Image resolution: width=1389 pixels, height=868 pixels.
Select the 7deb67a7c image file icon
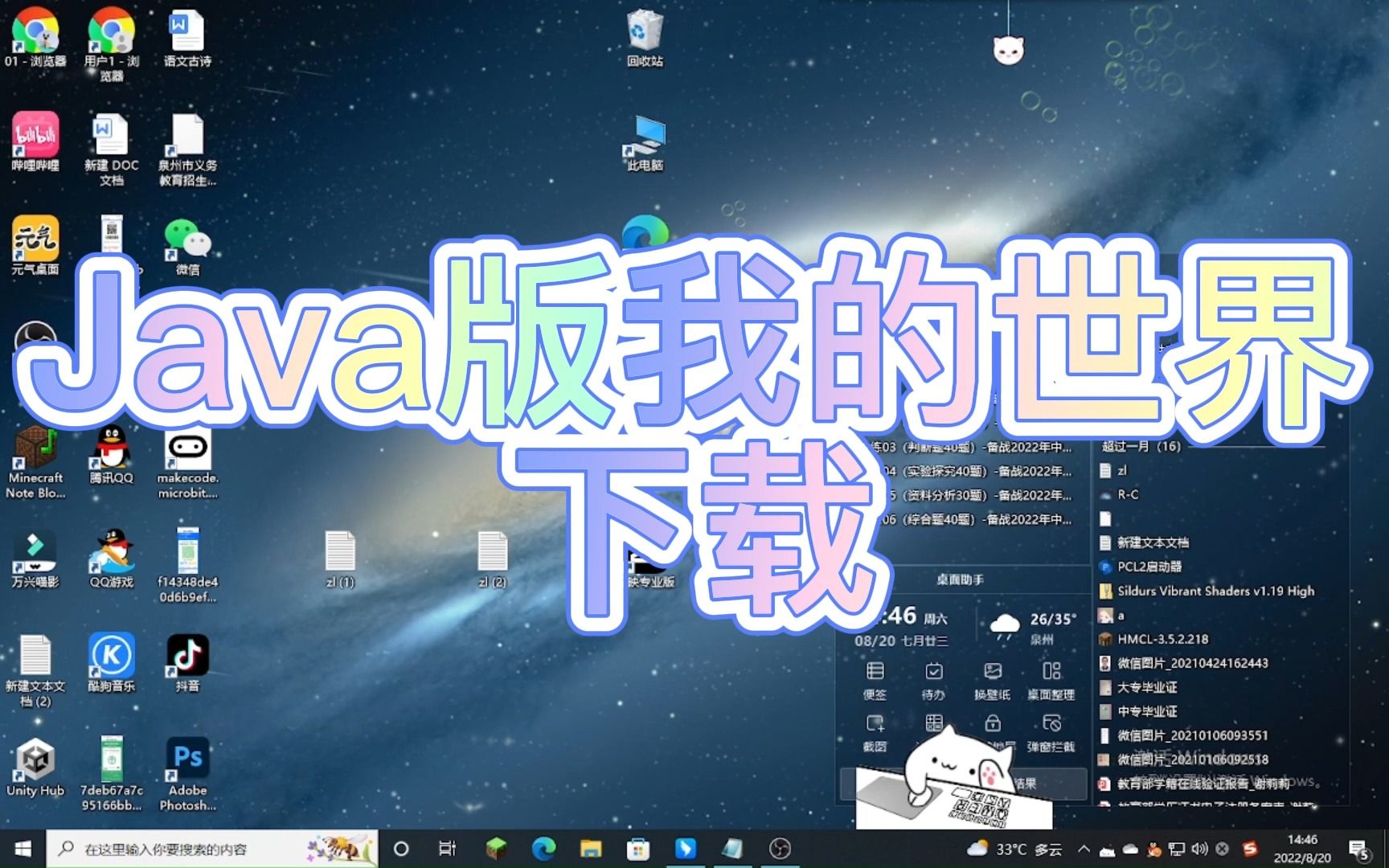pyautogui.click(x=111, y=773)
